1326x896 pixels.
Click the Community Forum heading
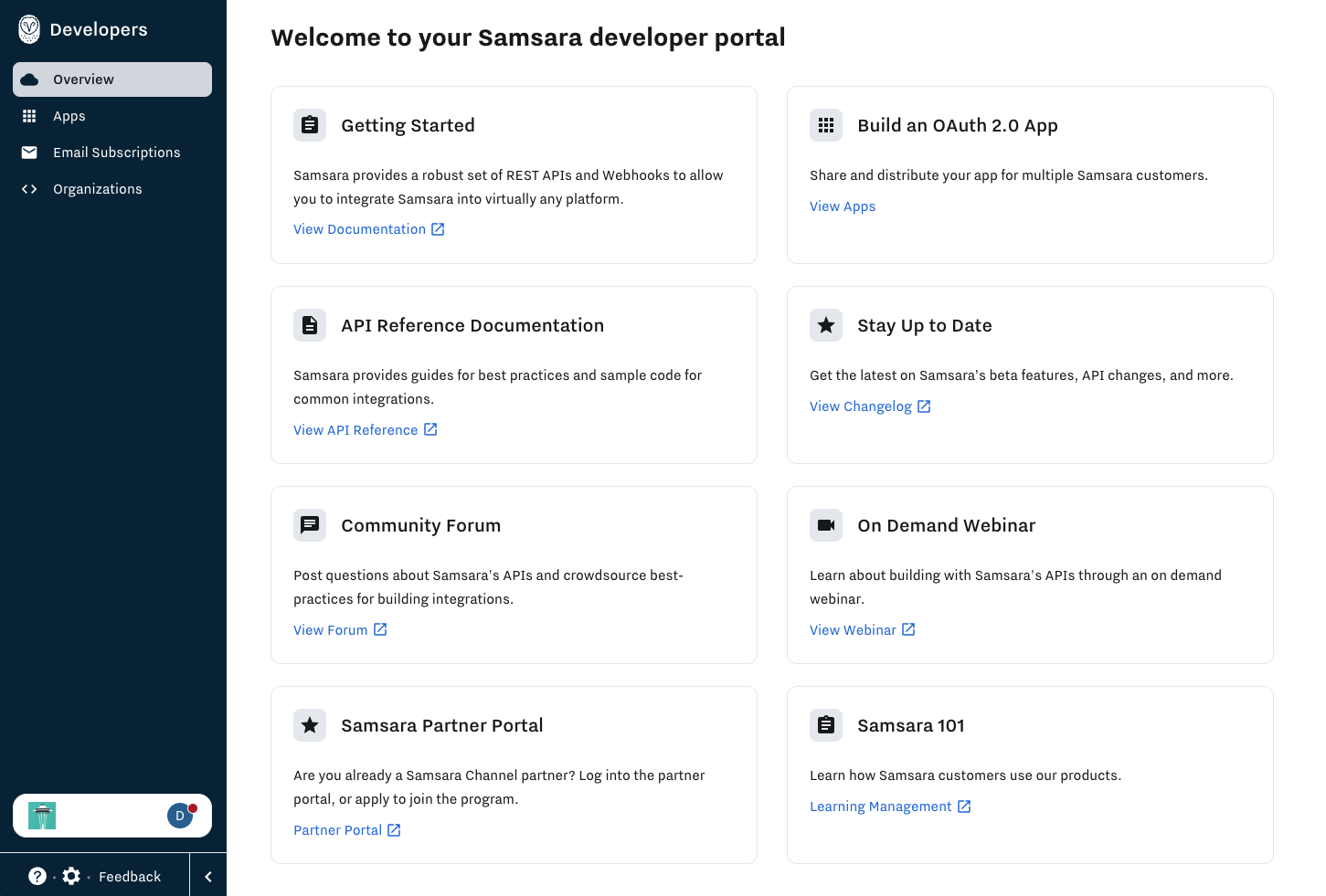tap(421, 525)
